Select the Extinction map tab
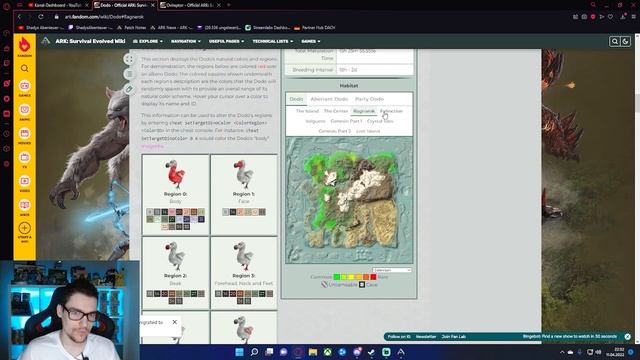 pyautogui.click(x=391, y=111)
